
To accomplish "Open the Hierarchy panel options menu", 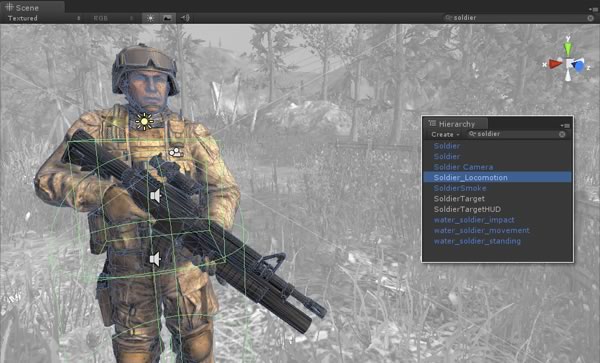I will [566, 125].
